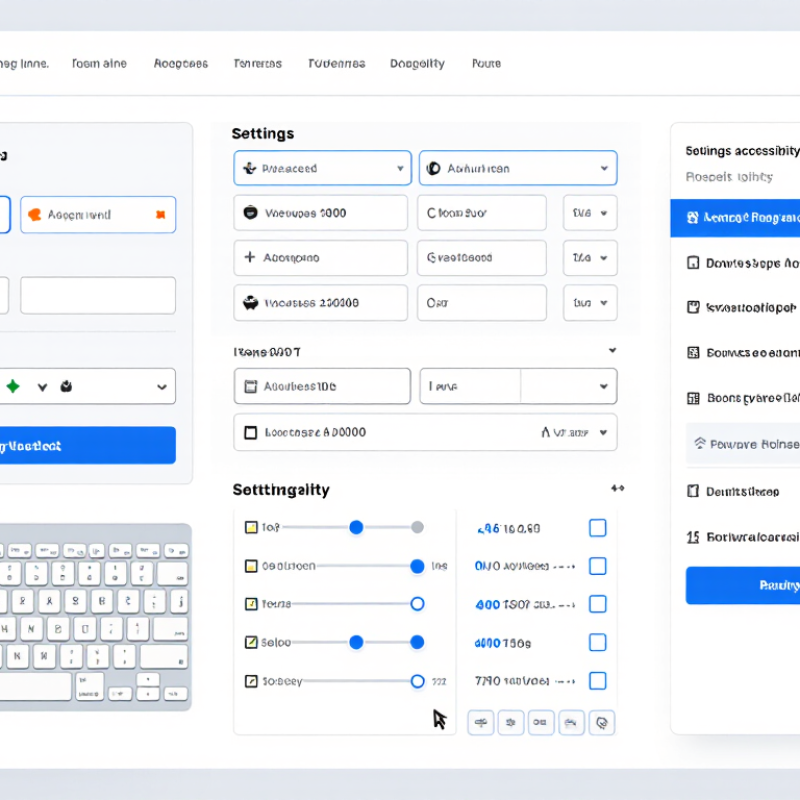800x800 pixels.
Task: Switch to the Aoogoaes tab
Action: [181, 63]
